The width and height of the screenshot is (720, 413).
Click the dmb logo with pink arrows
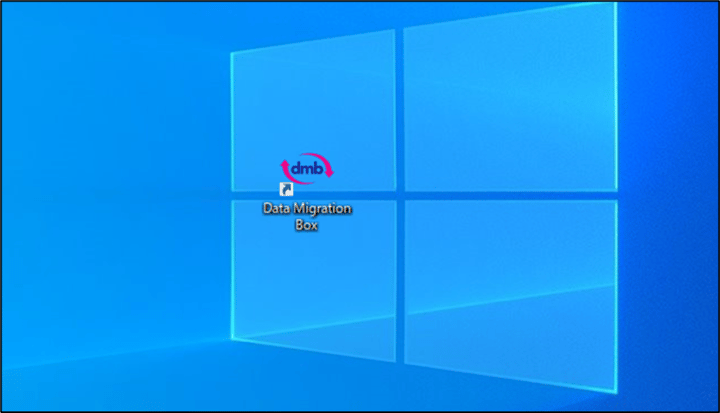[306, 169]
